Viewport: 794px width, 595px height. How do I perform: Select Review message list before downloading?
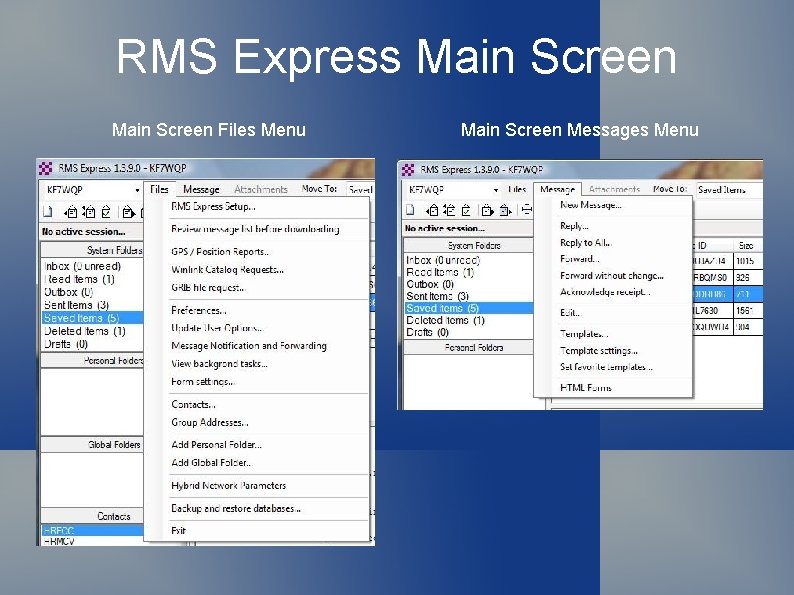pos(255,229)
